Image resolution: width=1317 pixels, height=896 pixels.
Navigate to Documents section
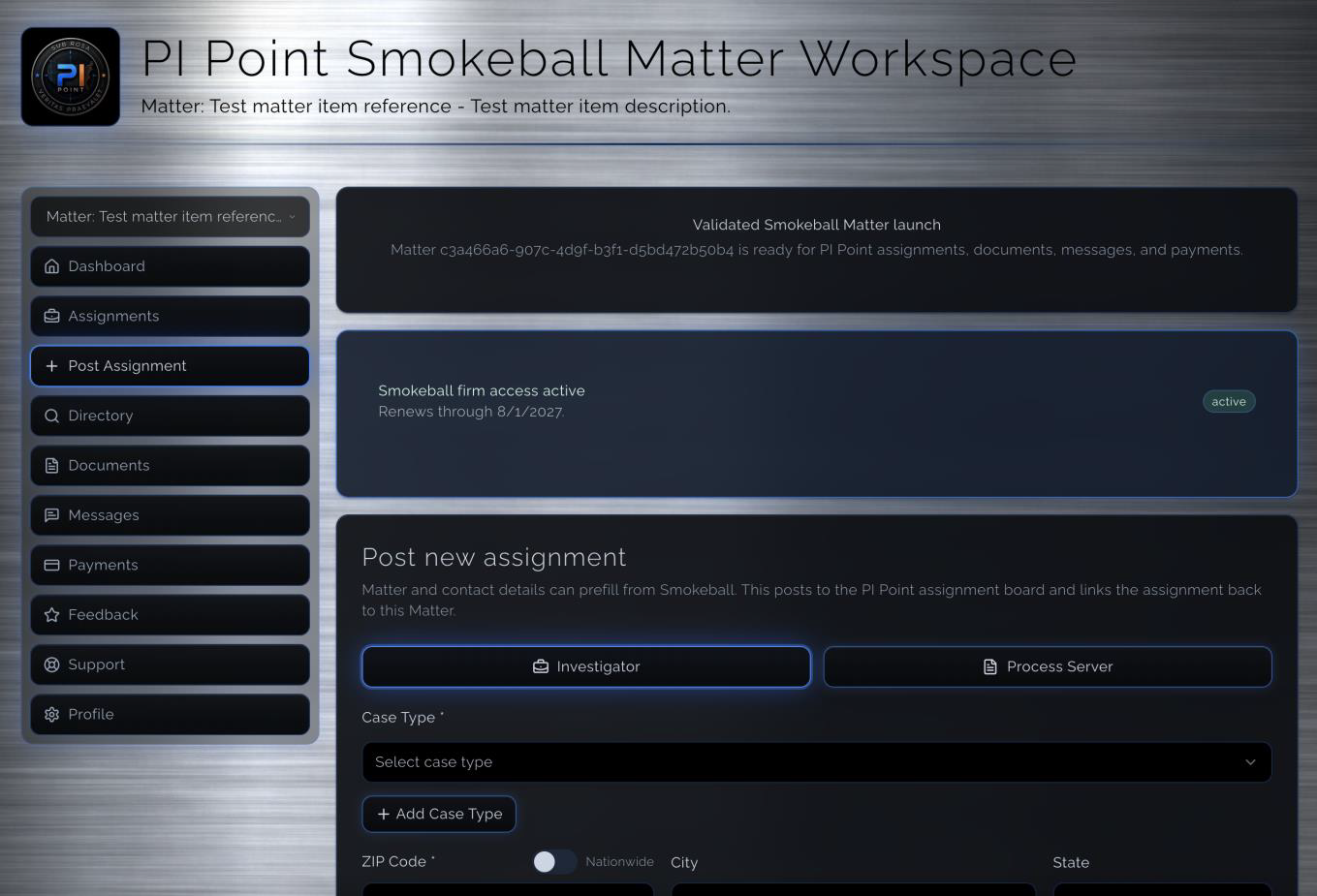[x=171, y=466]
